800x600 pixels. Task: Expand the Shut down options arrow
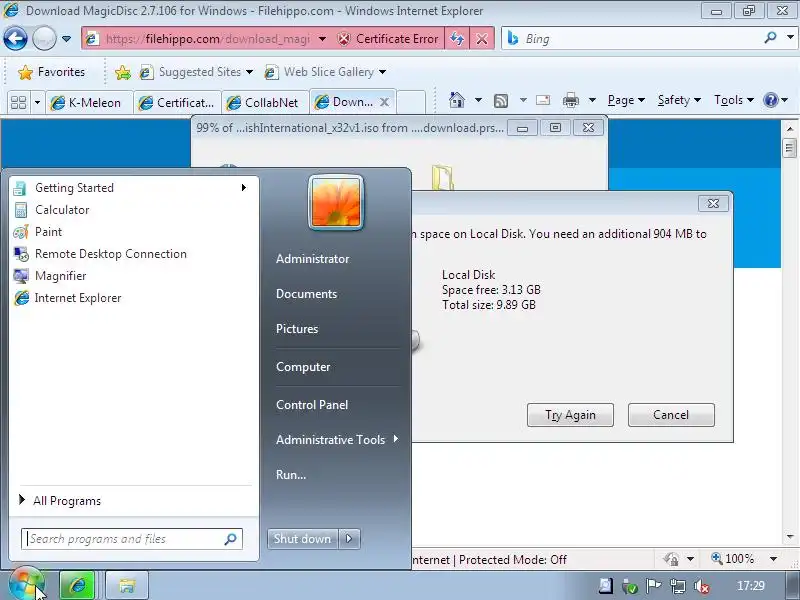349,539
